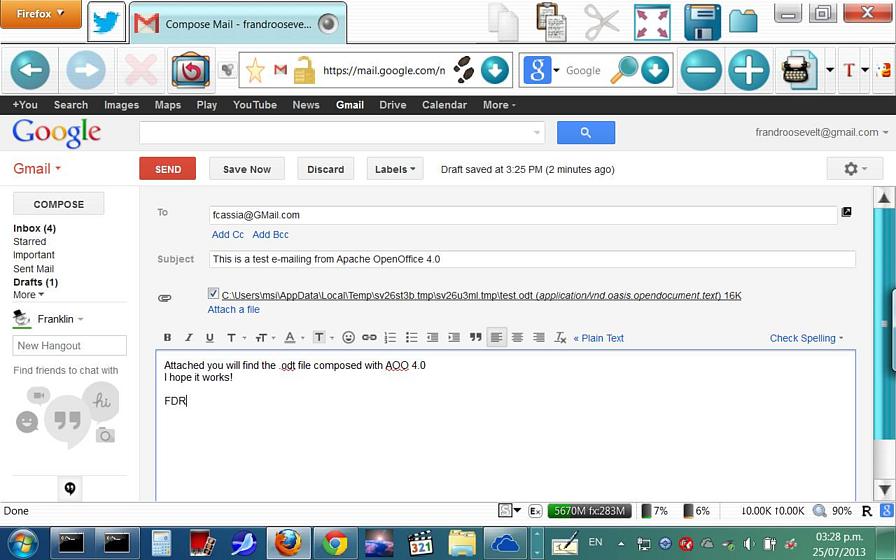Select the Compose Mail tab

(x=238, y=24)
